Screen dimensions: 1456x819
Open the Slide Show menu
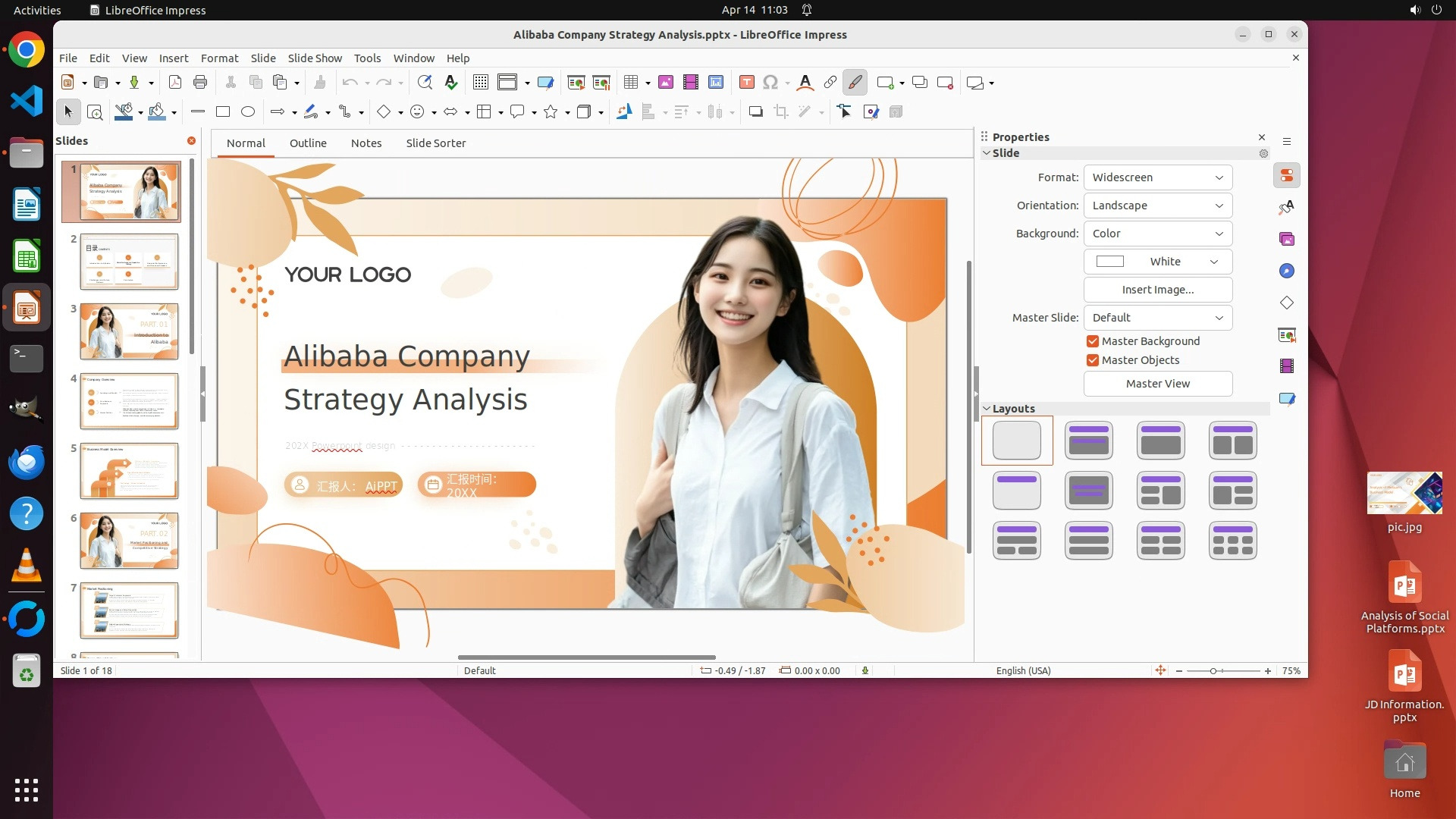314,58
